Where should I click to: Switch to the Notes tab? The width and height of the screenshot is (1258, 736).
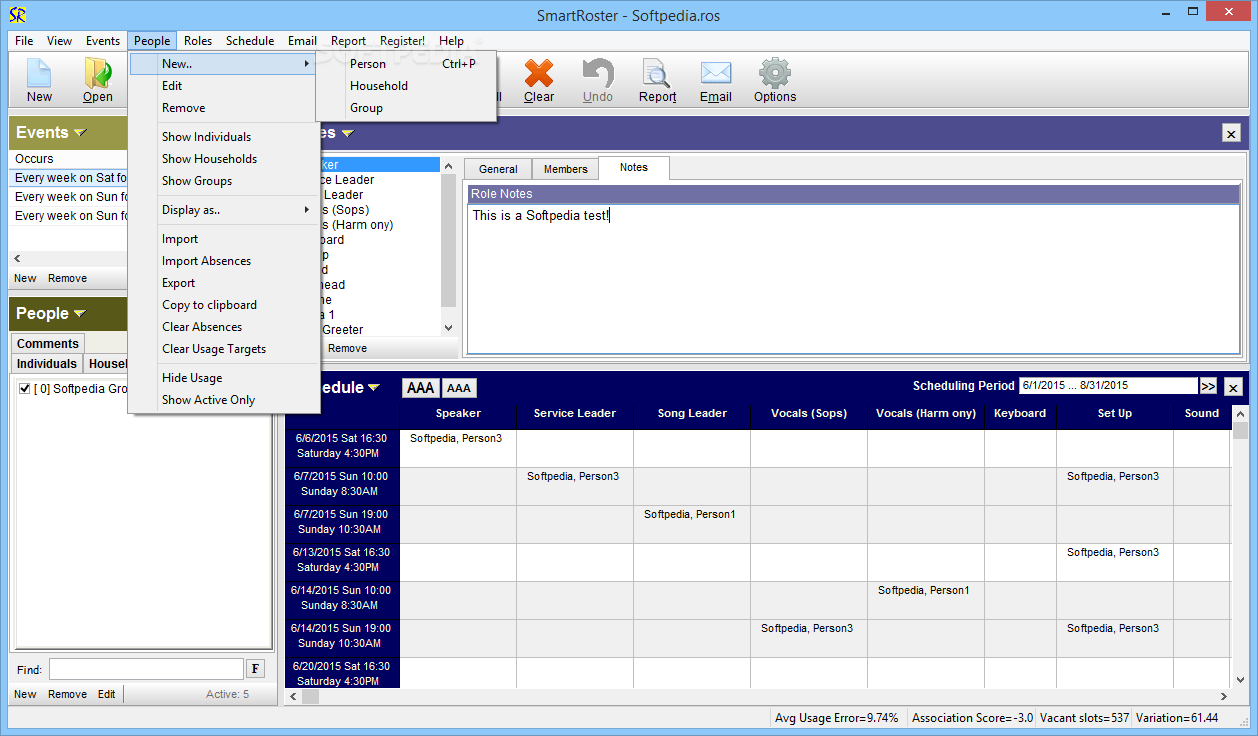[x=634, y=167]
